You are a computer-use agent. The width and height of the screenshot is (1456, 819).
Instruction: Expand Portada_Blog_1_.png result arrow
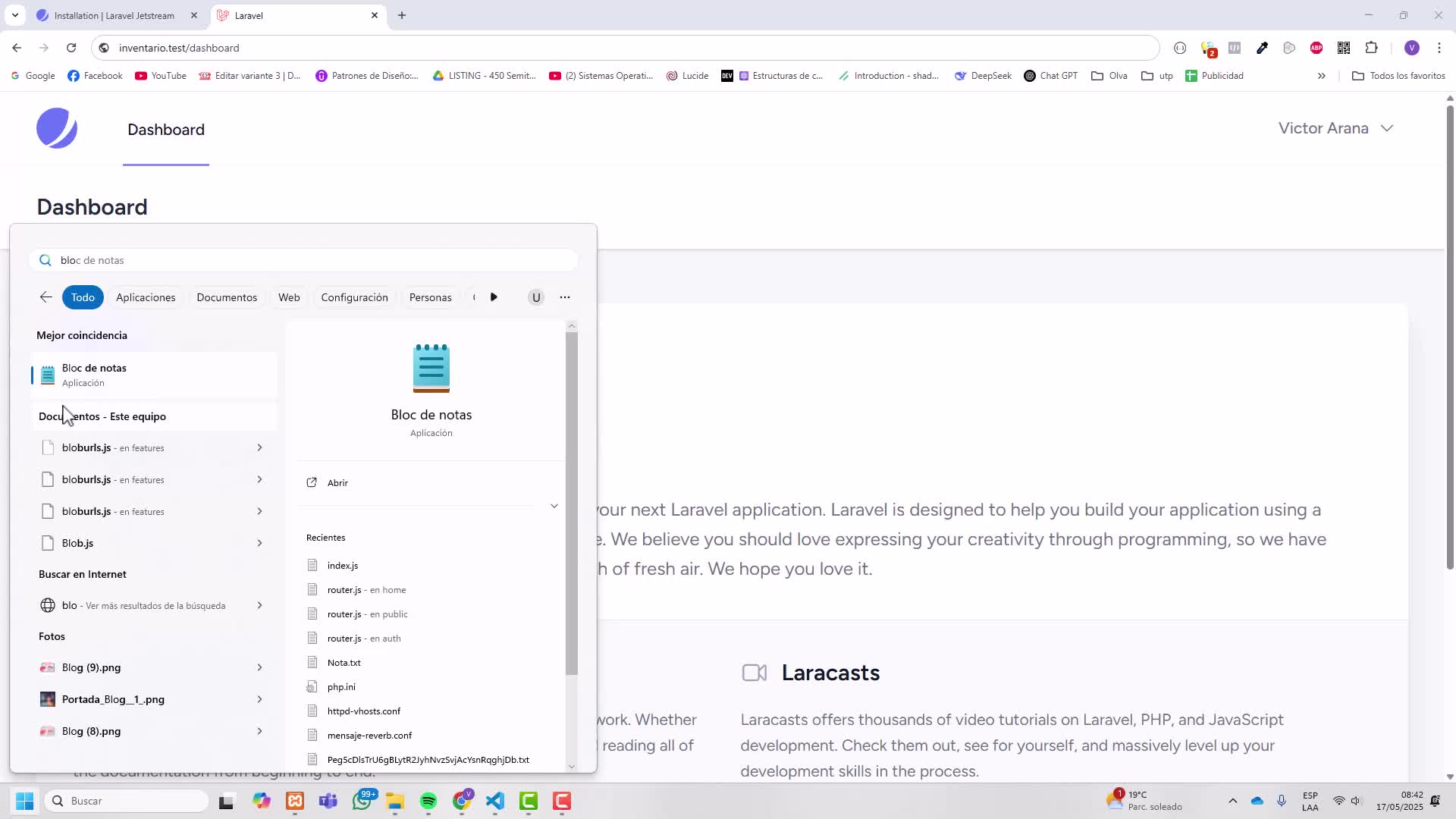tap(259, 699)
